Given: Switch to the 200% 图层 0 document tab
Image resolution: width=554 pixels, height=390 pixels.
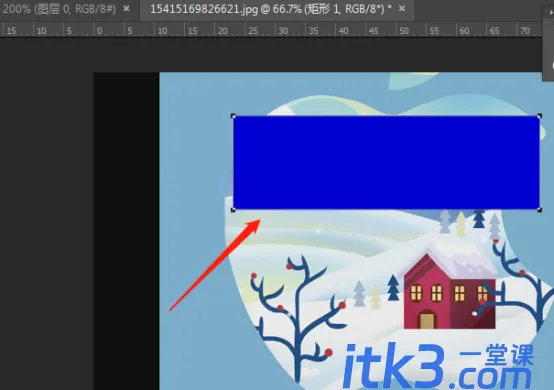Looking at the screenshot, I should 59,9.
